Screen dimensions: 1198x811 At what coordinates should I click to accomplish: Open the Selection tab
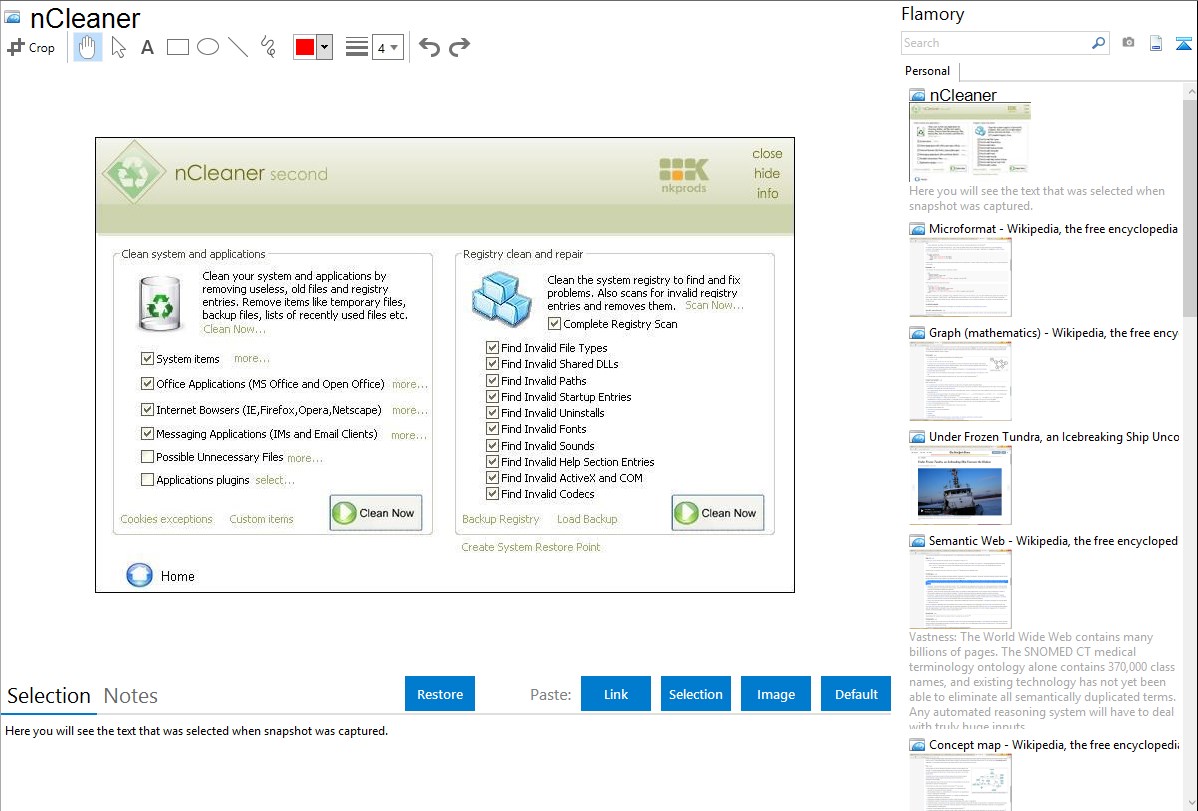pos(49,696)
